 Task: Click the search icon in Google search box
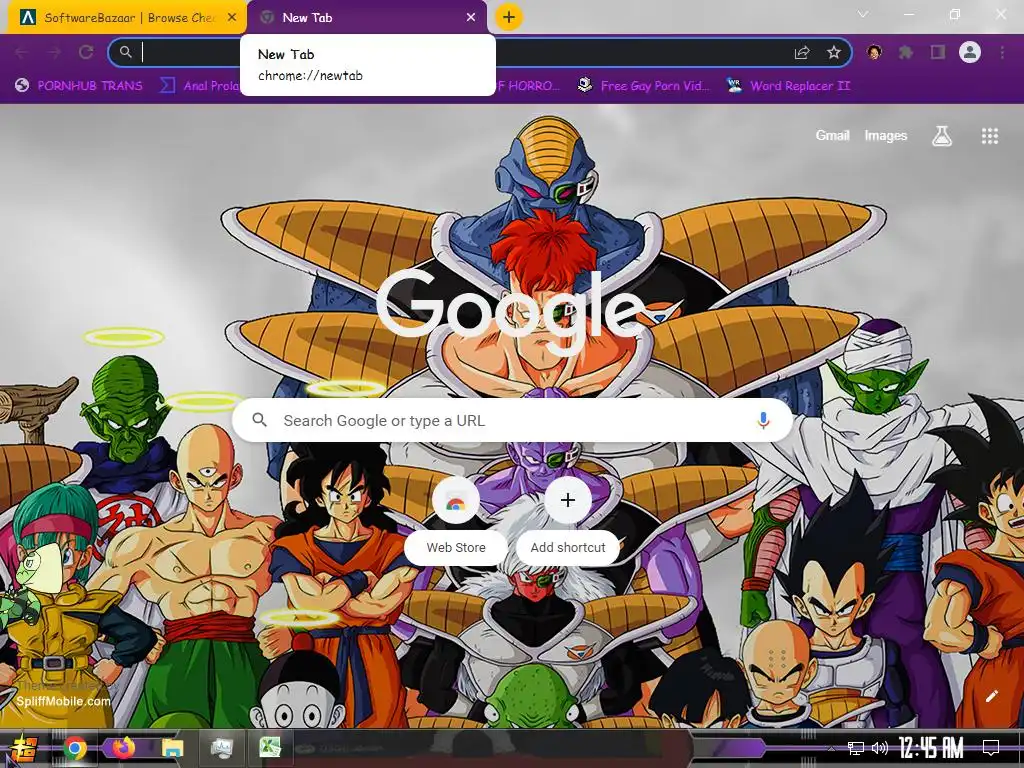tap(259, 420)
